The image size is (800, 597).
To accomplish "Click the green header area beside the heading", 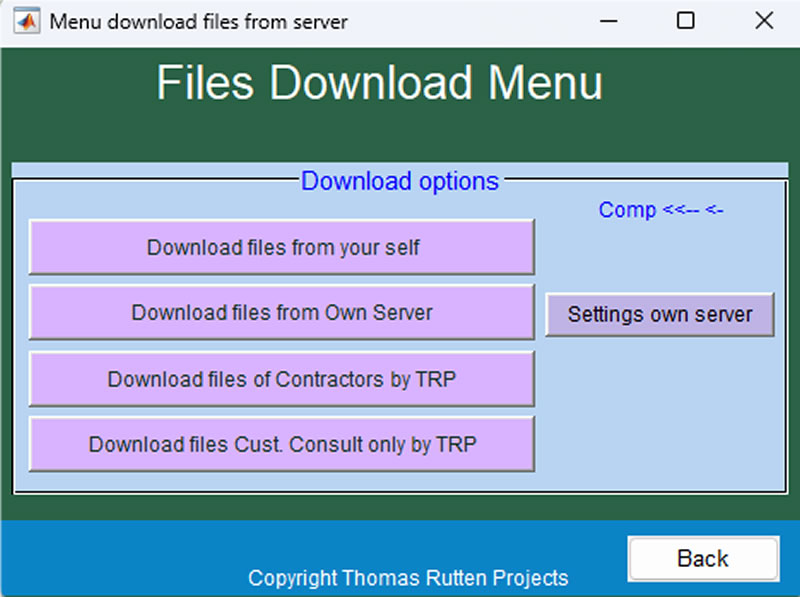I will (700, 90).
